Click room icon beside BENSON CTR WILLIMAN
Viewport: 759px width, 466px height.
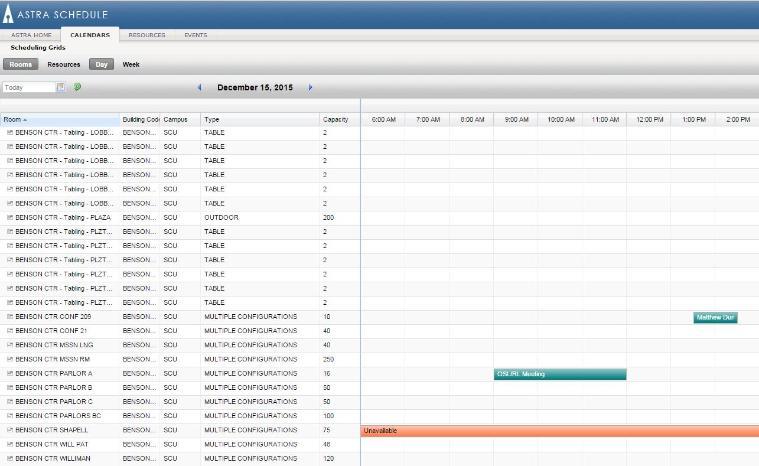pos(10,458)
